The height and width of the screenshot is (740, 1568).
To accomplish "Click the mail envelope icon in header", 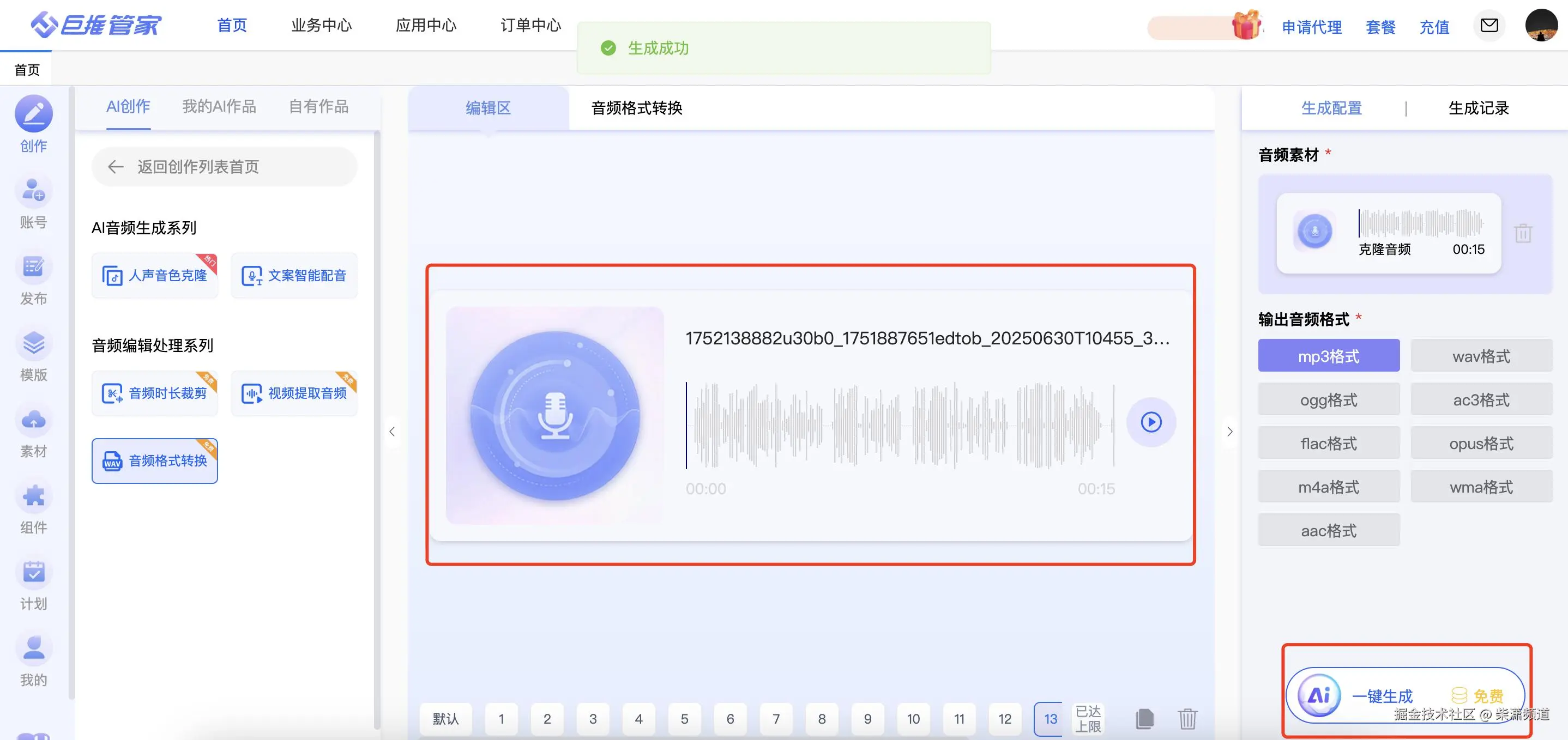I will click(x=1489, y=26).
